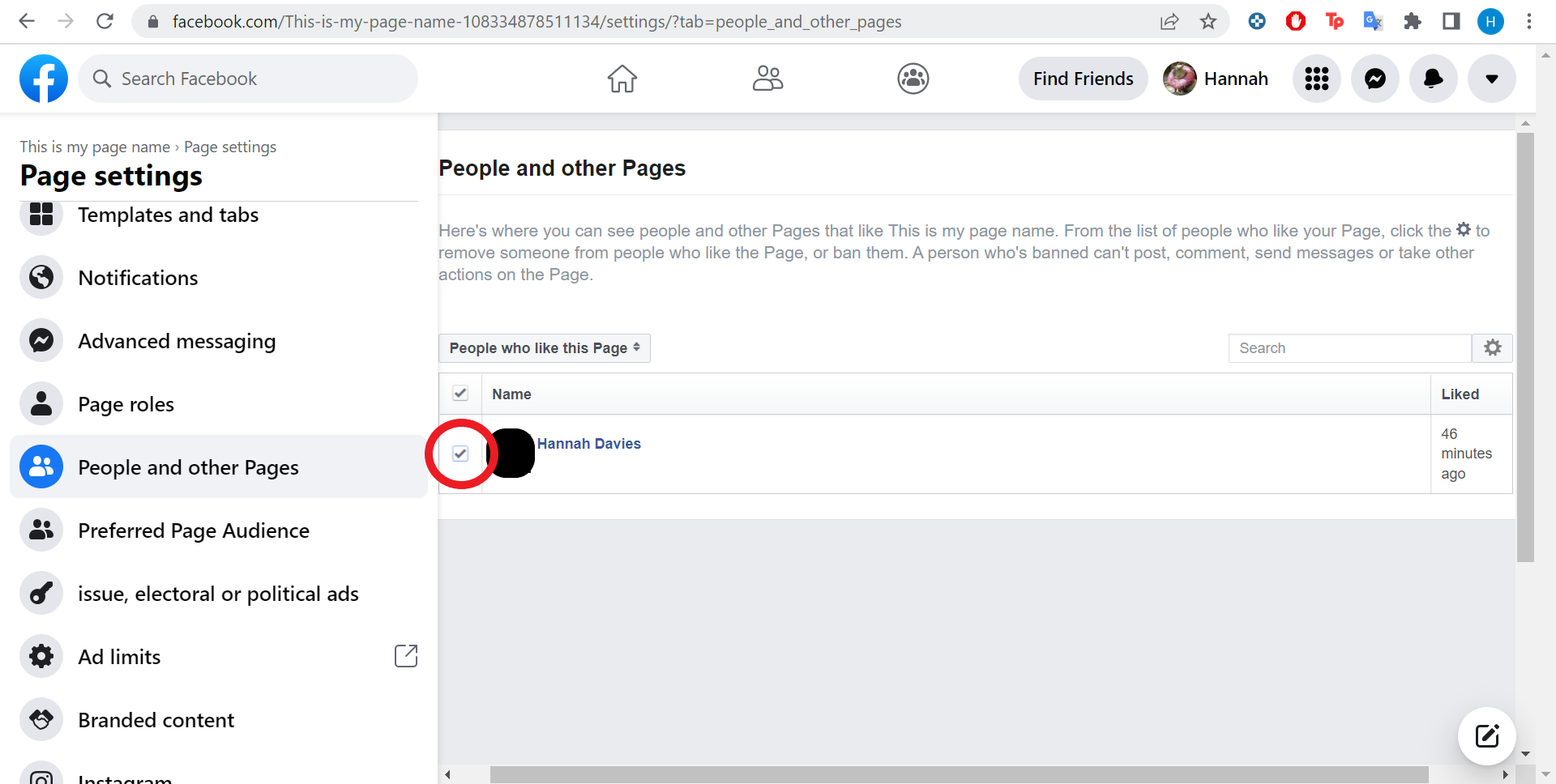This screenshot has width=1556, height=784.
Task: Open issue, electoral or political ads
Action: [x=218, y=594]
